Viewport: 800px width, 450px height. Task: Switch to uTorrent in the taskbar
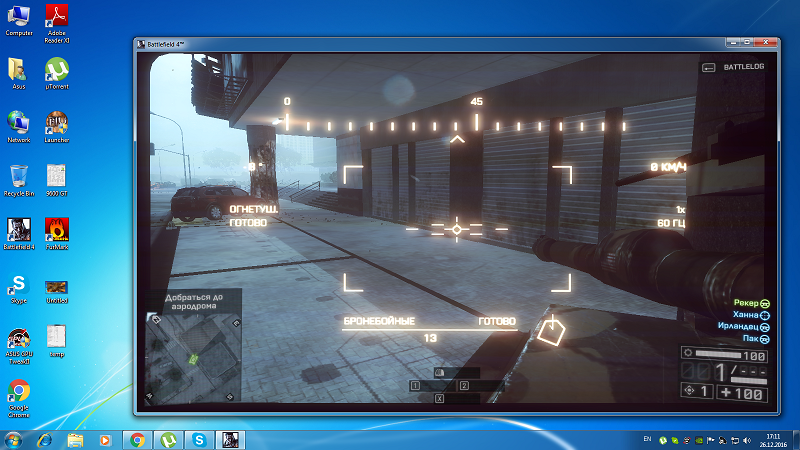pos(168,440)
